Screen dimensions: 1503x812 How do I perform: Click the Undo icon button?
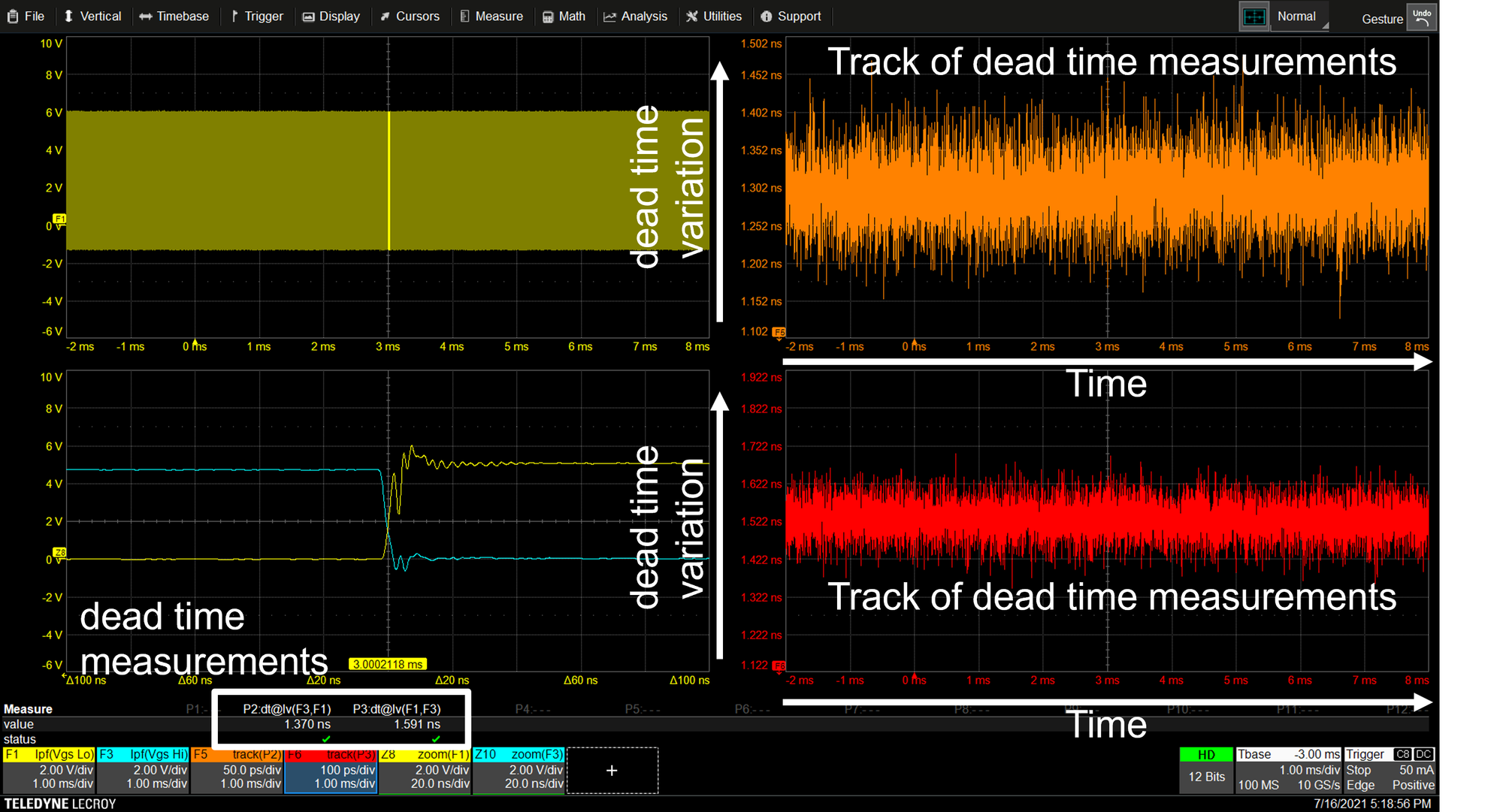point(1422,17)
